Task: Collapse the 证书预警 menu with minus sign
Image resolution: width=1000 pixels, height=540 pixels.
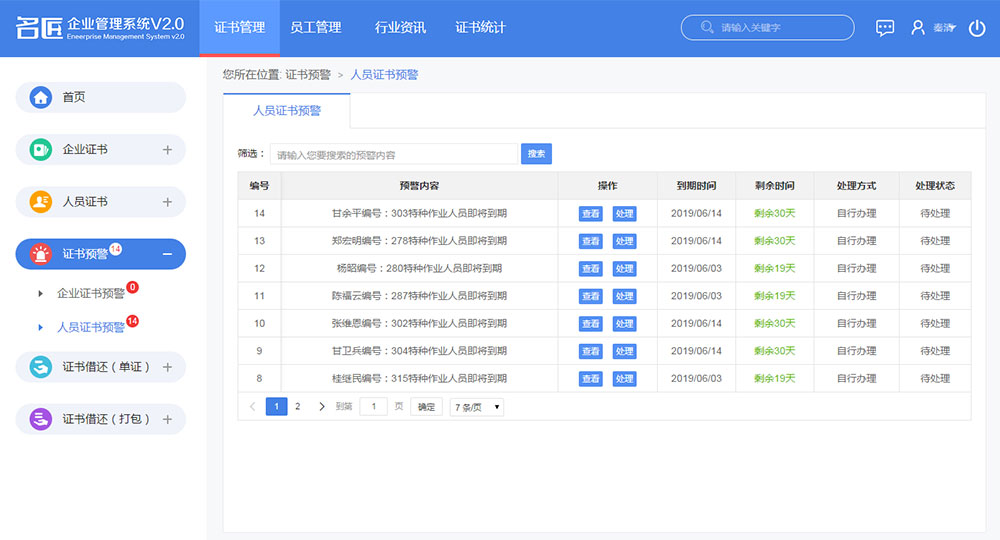Action: coord(167,254)
